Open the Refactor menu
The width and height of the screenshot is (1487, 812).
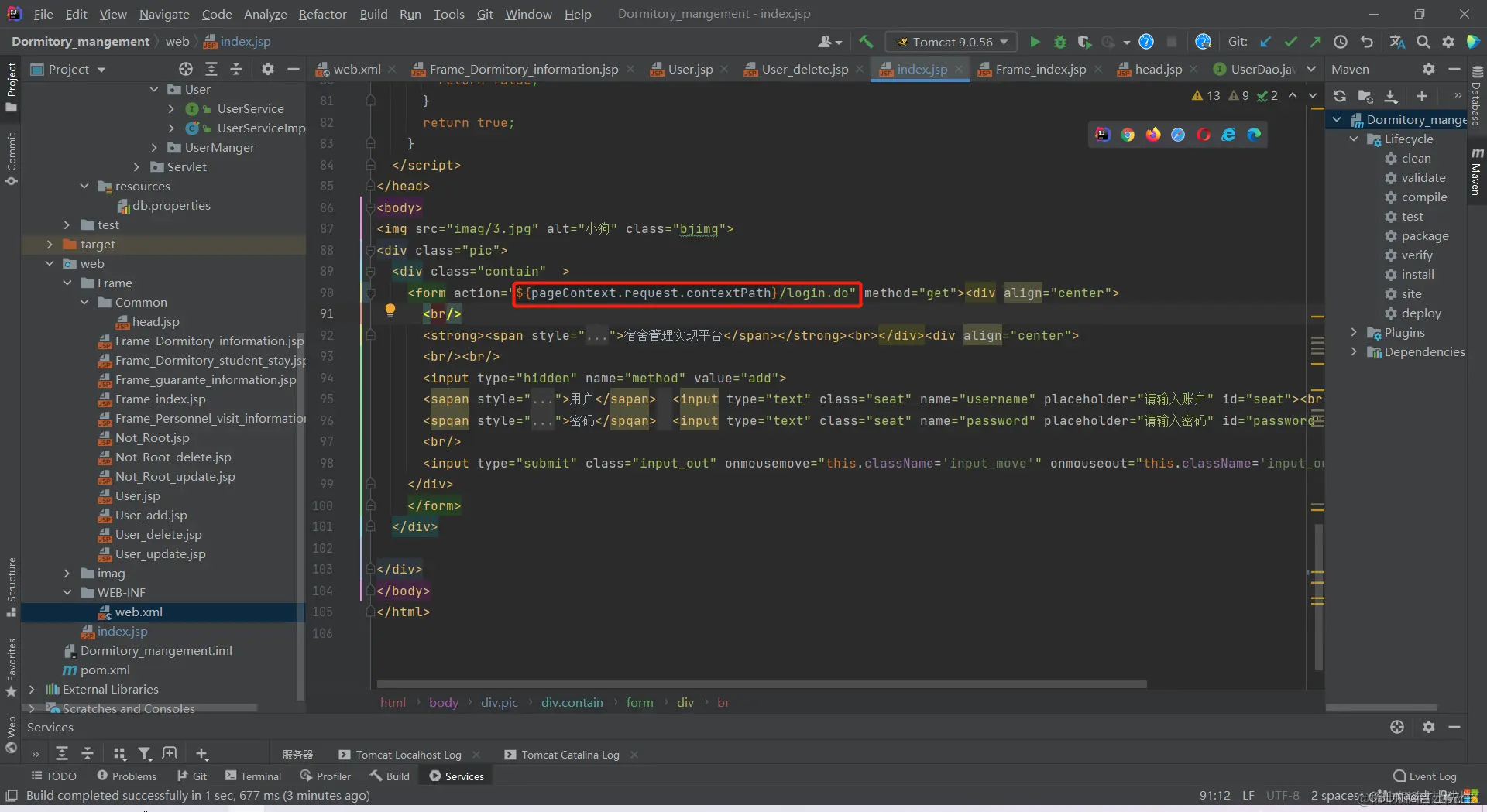tap(322, 14)
